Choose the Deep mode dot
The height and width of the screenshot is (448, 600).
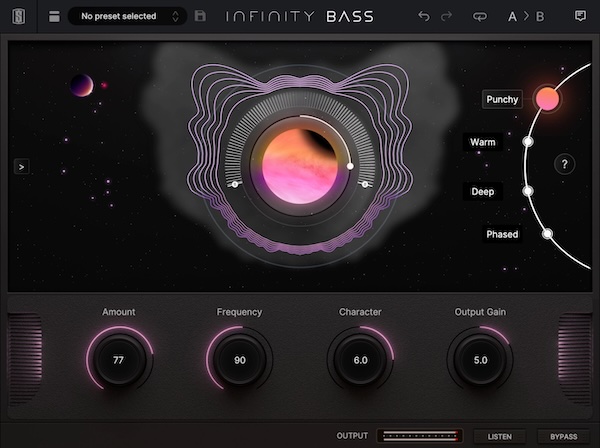pyautogui.click(x=528, y=191)
